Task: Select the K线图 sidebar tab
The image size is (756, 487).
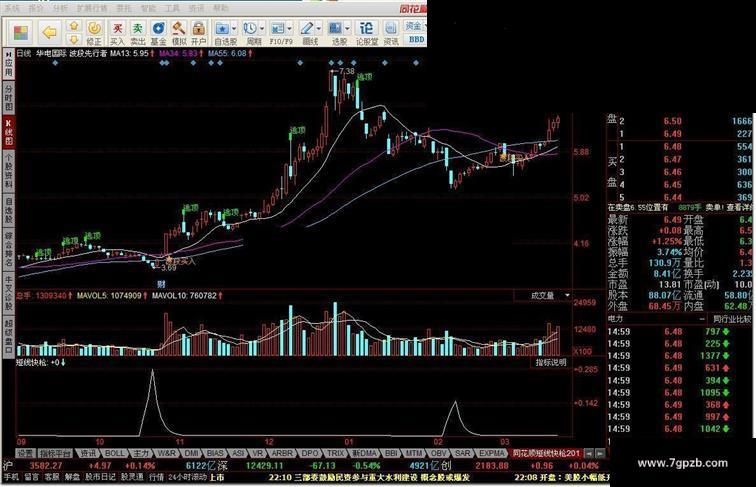Action: coord(8,132)
